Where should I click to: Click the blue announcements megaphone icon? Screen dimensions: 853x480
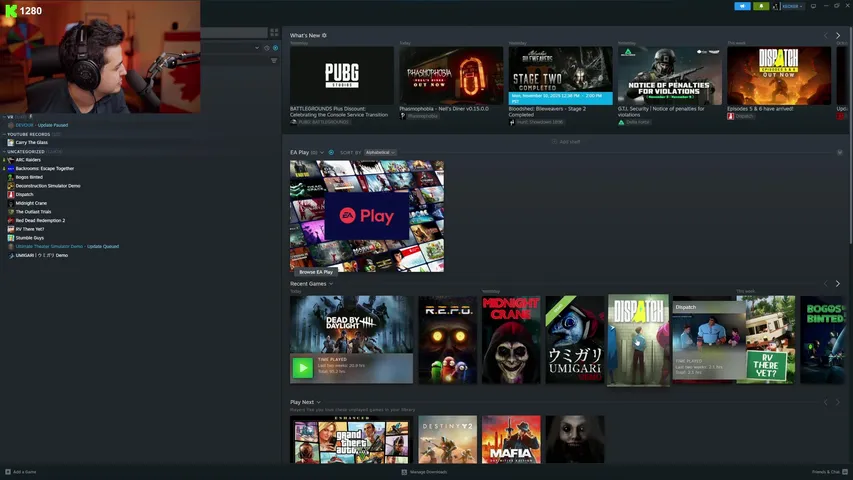pos(742,6)
